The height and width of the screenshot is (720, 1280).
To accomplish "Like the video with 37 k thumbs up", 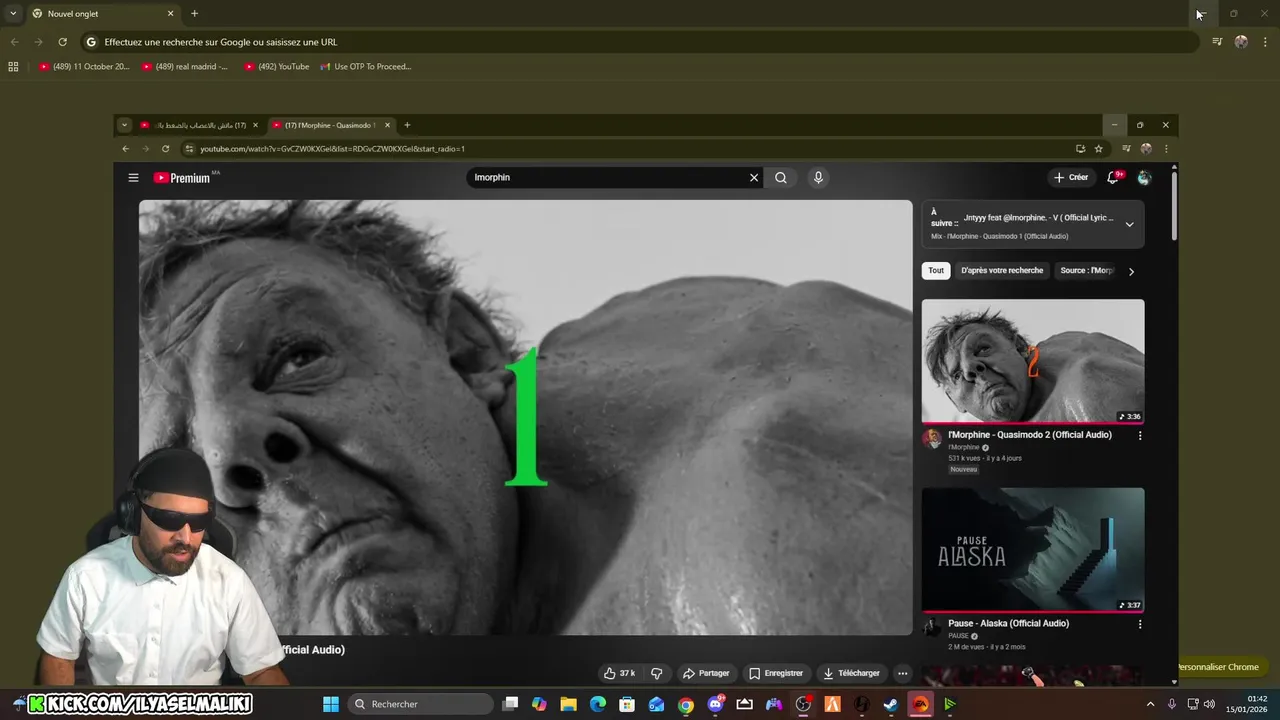I will click(x=619, y=673).
